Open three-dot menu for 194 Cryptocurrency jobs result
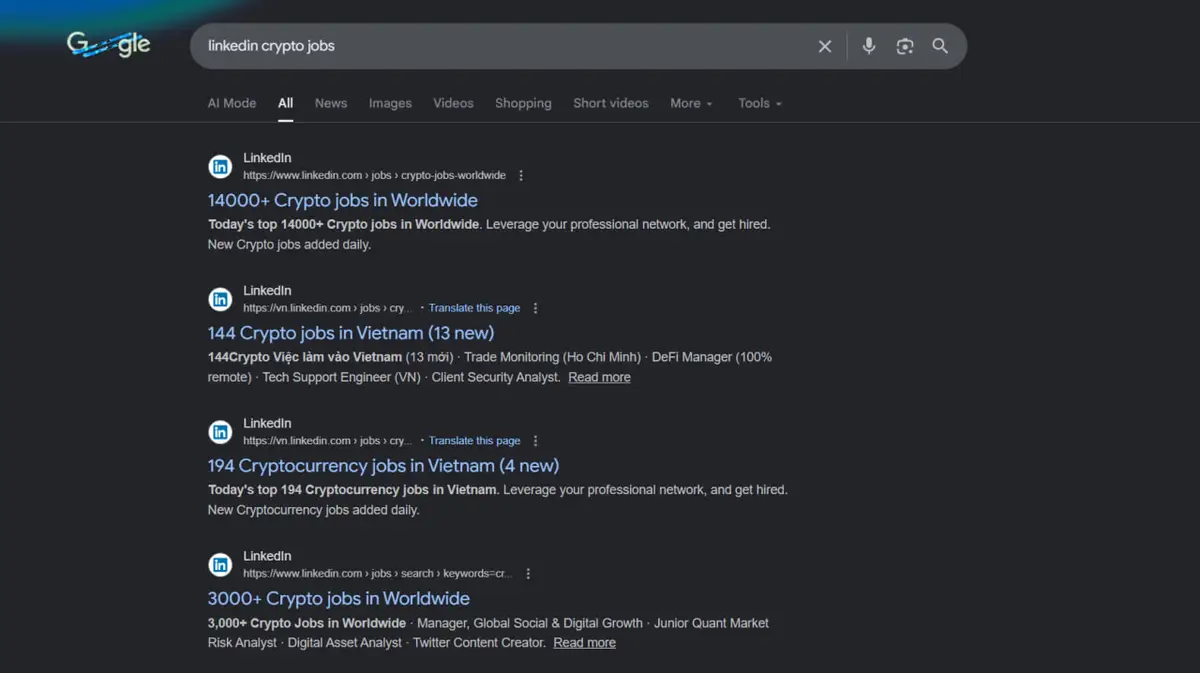 536,441
